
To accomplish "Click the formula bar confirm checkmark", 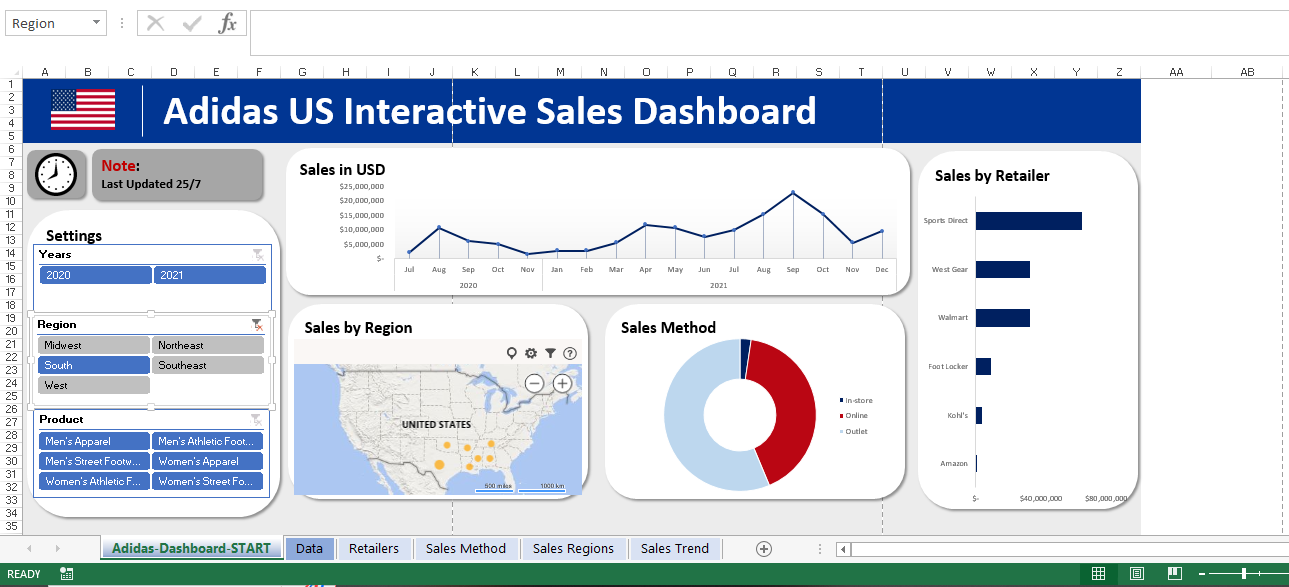I will click(192, 23).
